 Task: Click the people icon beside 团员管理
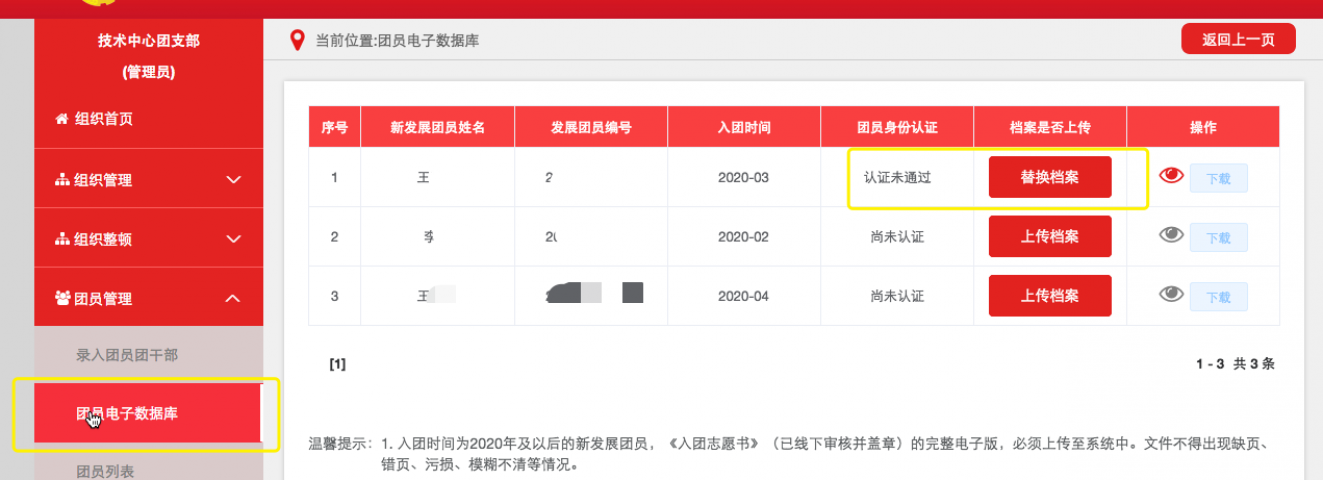coord(62,298)
